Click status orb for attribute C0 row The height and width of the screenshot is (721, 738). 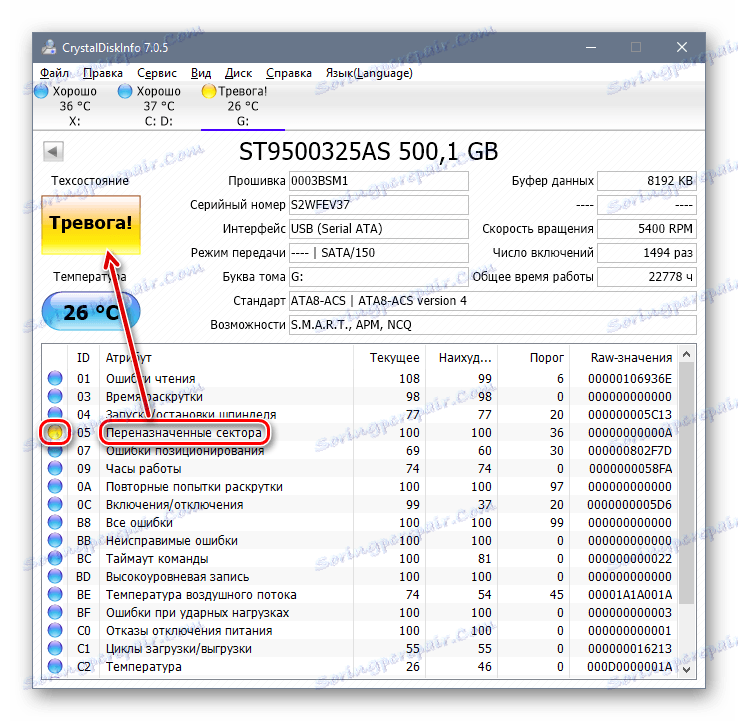pyautogui.click(x=55, y=631)
